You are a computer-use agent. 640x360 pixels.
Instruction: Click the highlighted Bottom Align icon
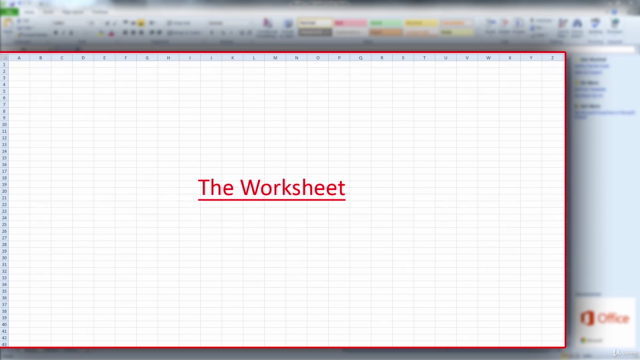pos(141,23)
